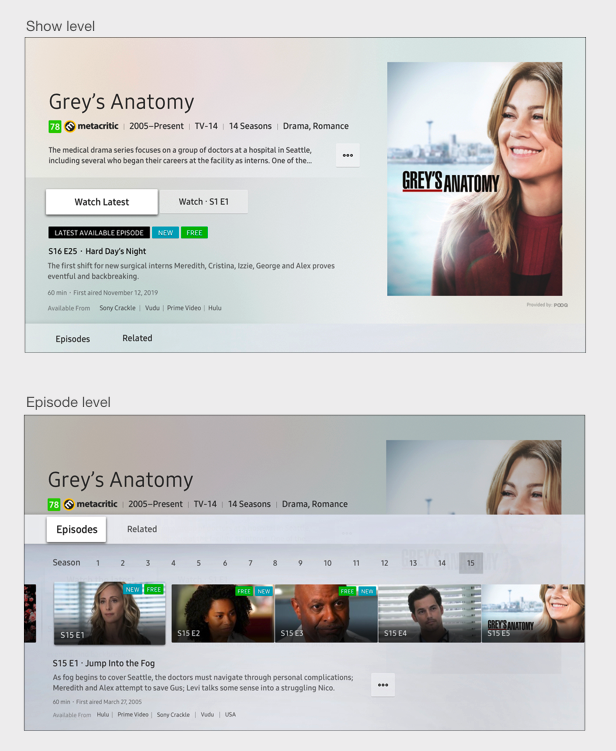The height and width of the screenshot is (751, 616).
Task: Click Hulu in episode level Available From
Action: pos(103,715)
